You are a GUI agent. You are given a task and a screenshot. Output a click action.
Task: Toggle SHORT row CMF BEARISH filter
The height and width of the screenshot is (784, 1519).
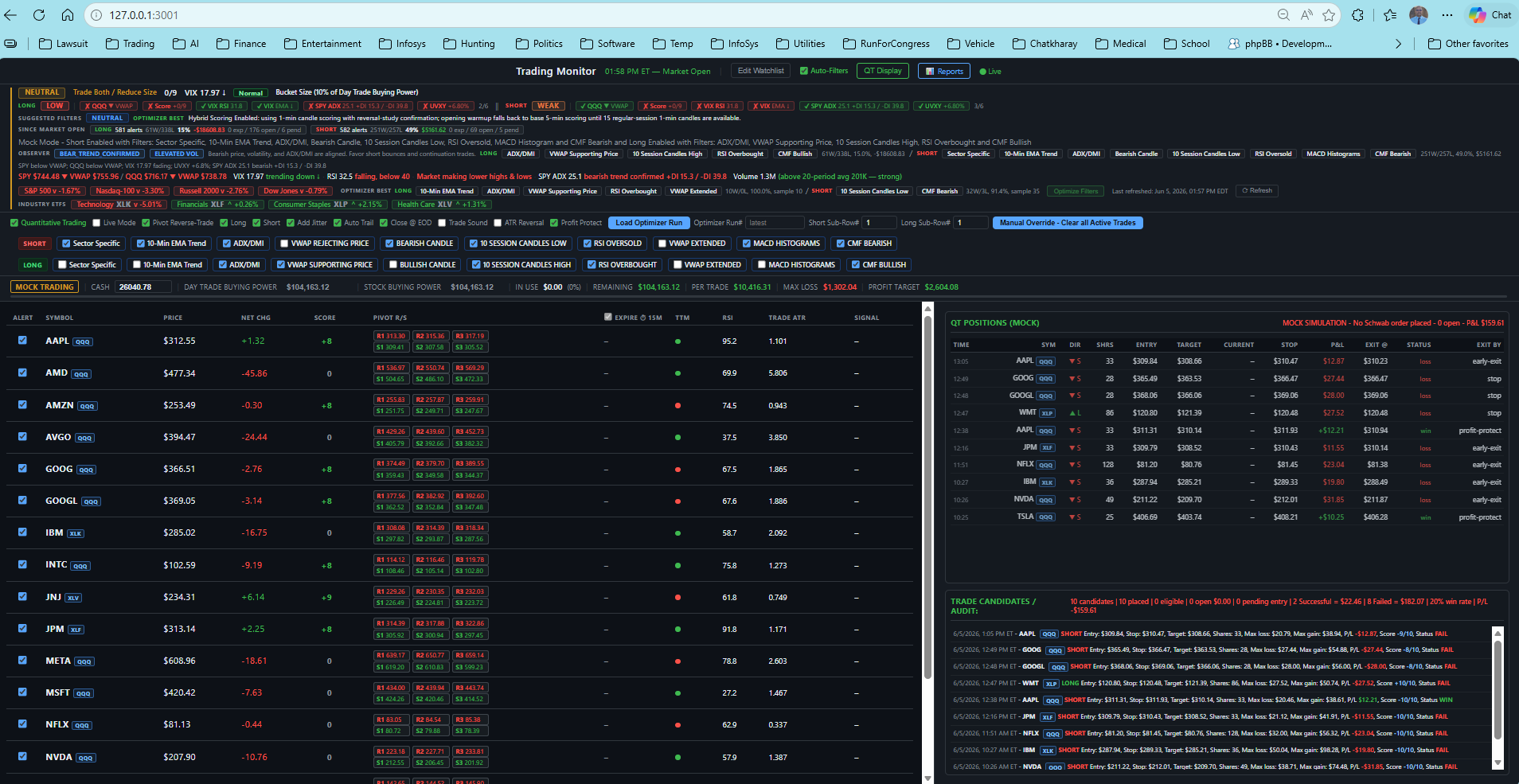pyautogui.click(x=840, y=244)
